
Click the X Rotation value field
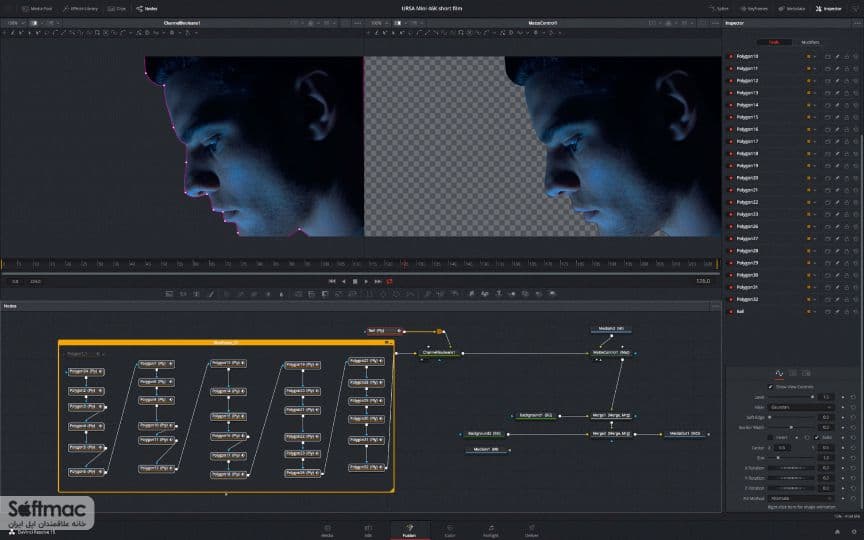click(826, 468)
